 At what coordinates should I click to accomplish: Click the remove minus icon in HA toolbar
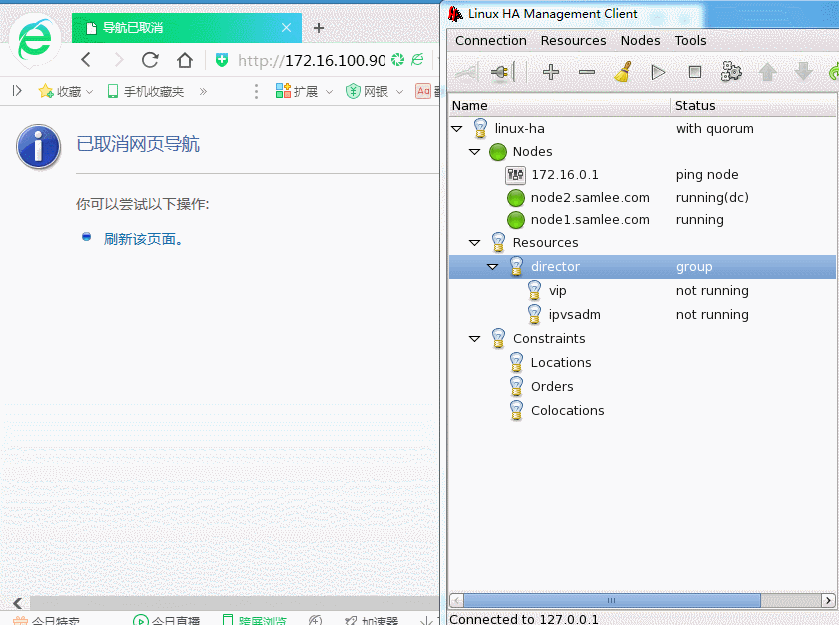(x=587, y=72)
